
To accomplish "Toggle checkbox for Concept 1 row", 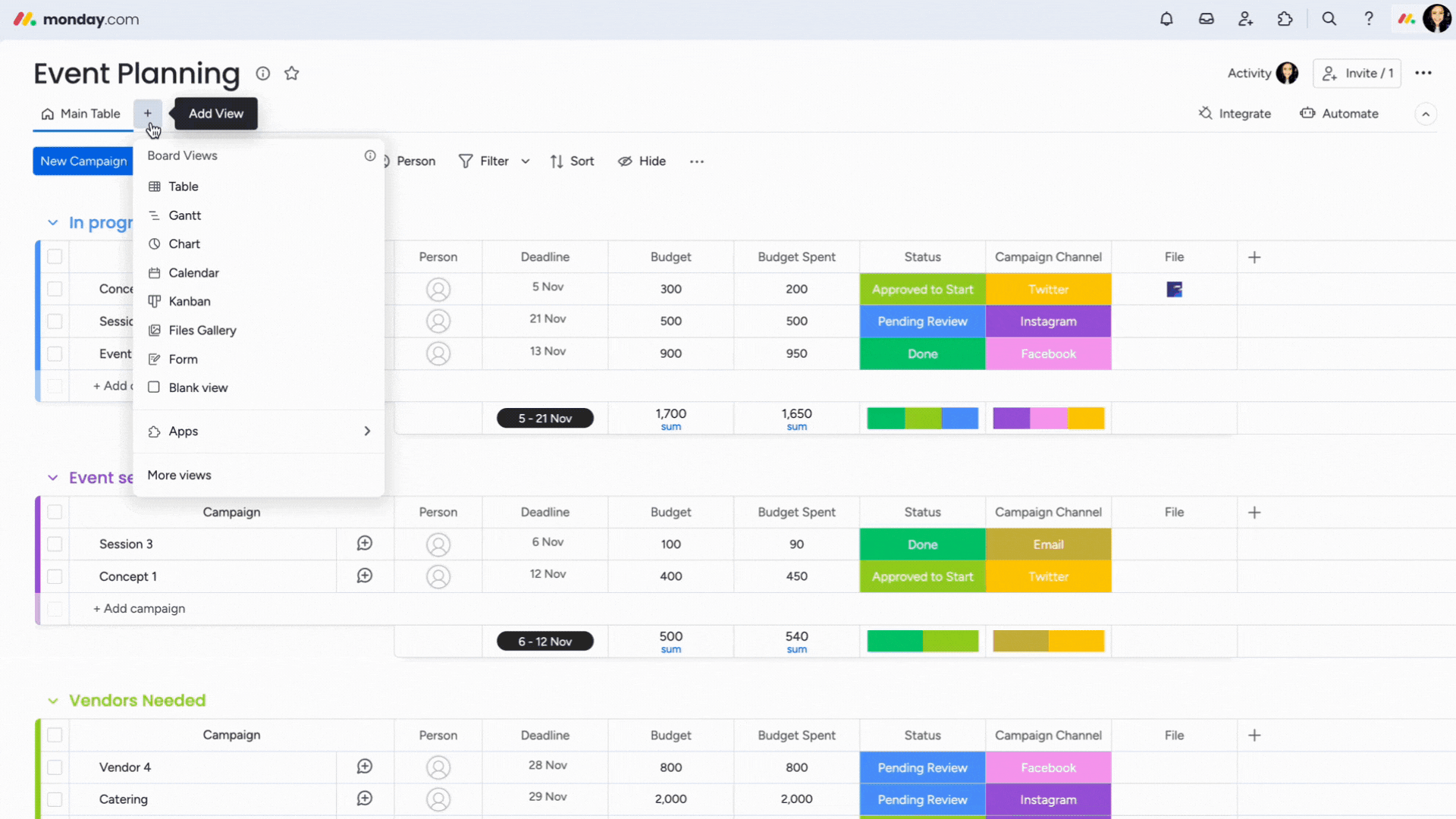I will (x=55, y=576).
